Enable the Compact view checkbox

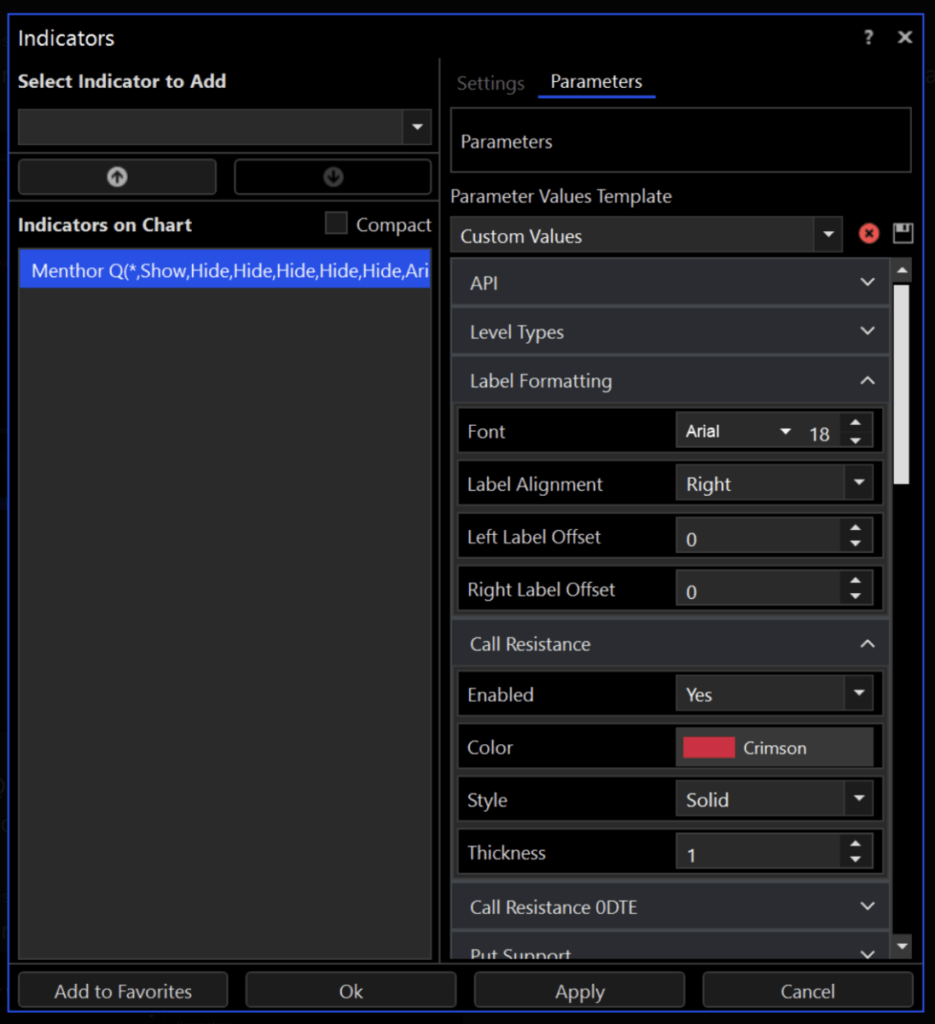(x=336, y=224)
